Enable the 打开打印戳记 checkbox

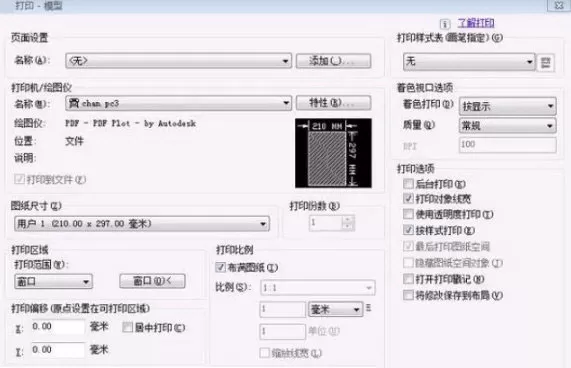click(409, 279)
